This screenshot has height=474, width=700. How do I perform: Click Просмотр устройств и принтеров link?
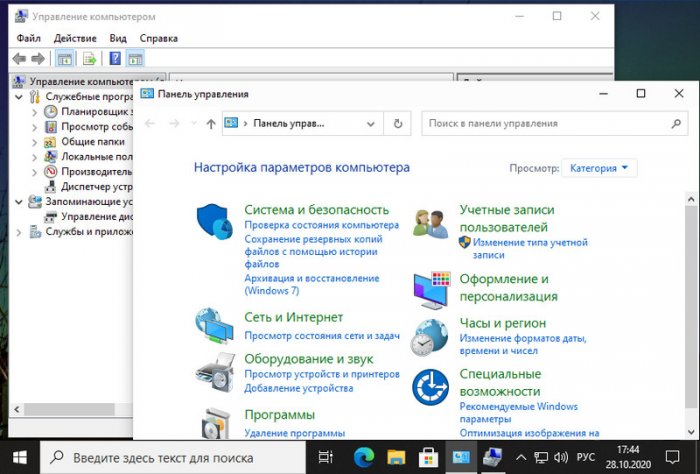(322, 374)
